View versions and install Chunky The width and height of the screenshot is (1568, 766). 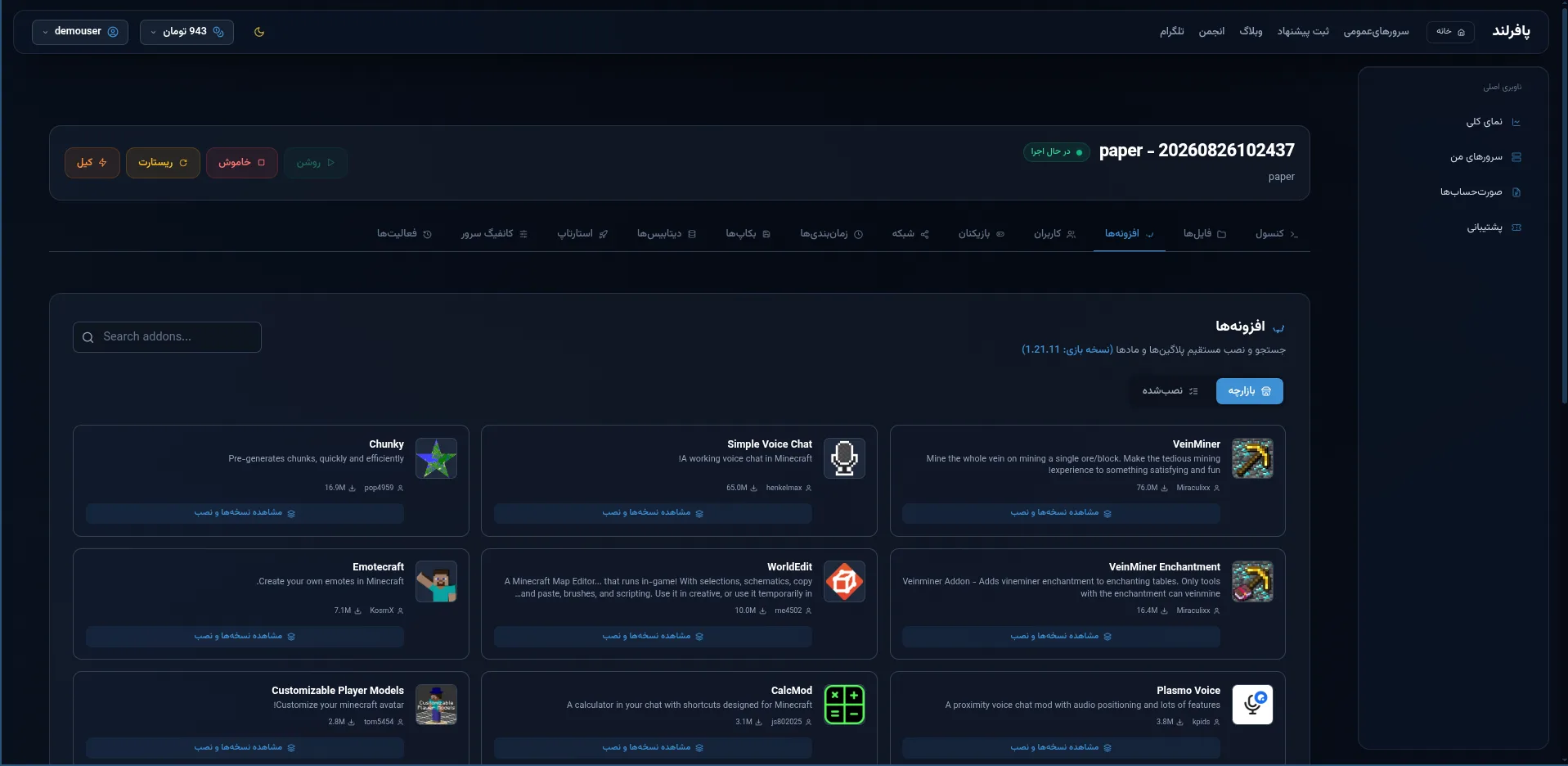click(x=245, y=513)
